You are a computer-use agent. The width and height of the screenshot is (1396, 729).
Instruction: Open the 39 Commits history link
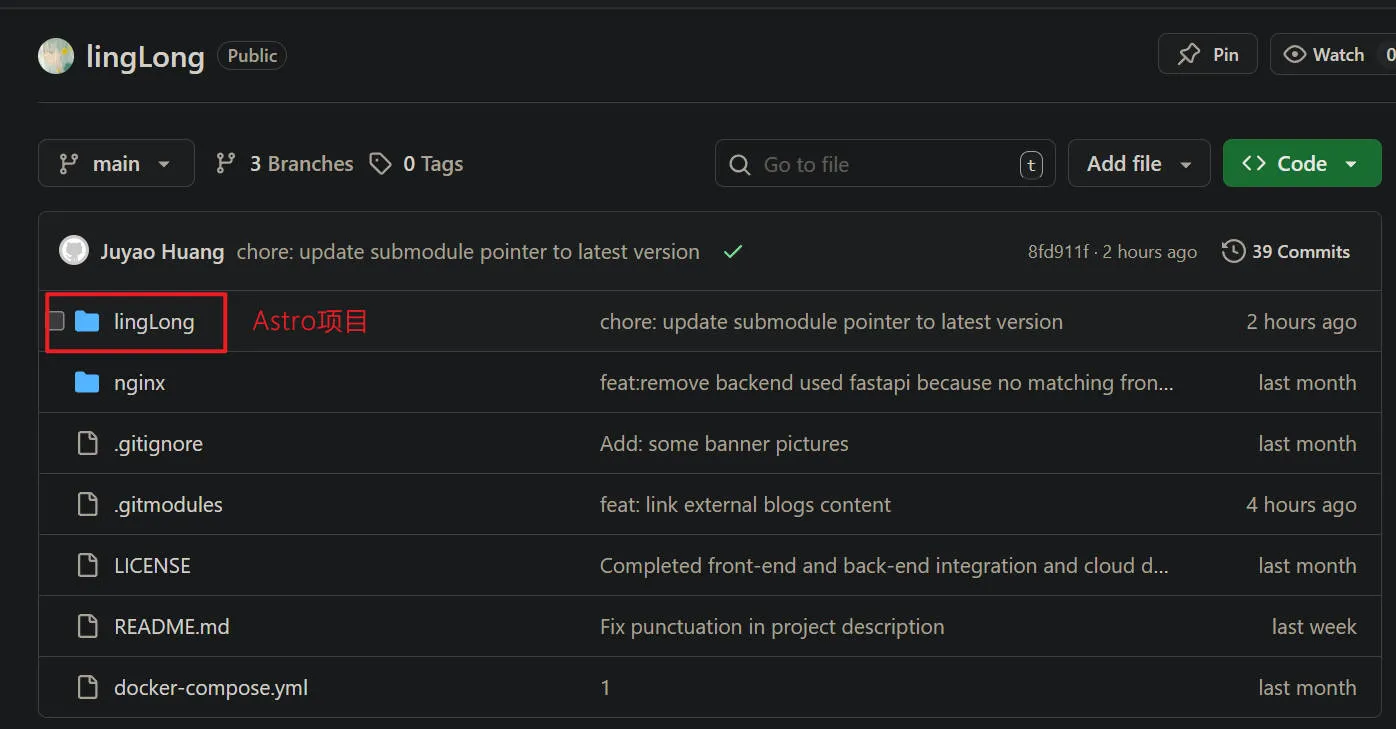(1286, 252)
